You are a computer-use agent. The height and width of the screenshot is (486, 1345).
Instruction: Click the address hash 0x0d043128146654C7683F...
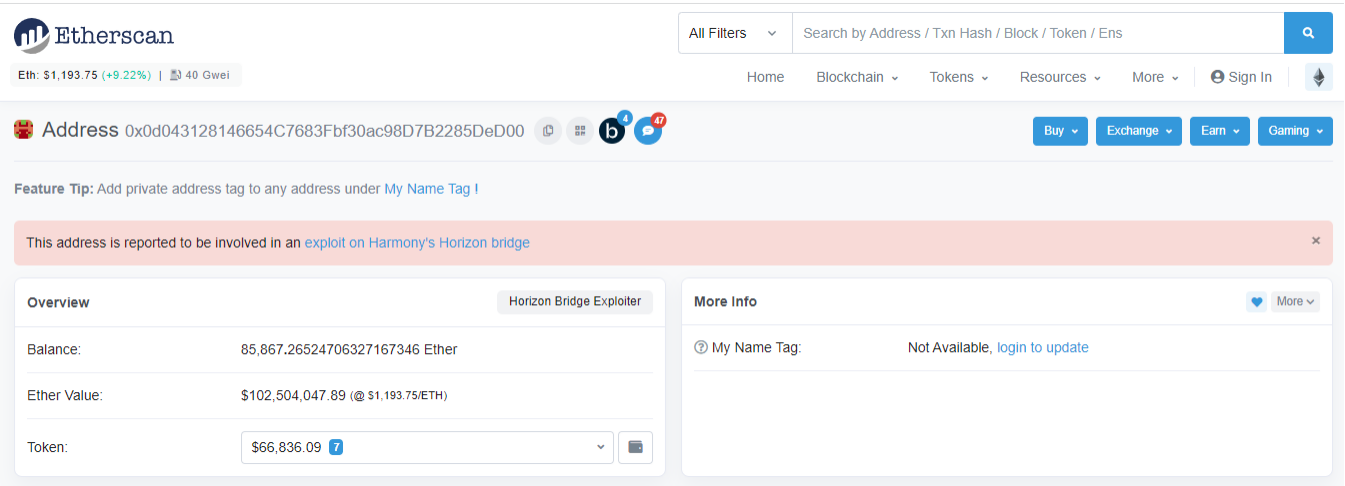(324, 130)
